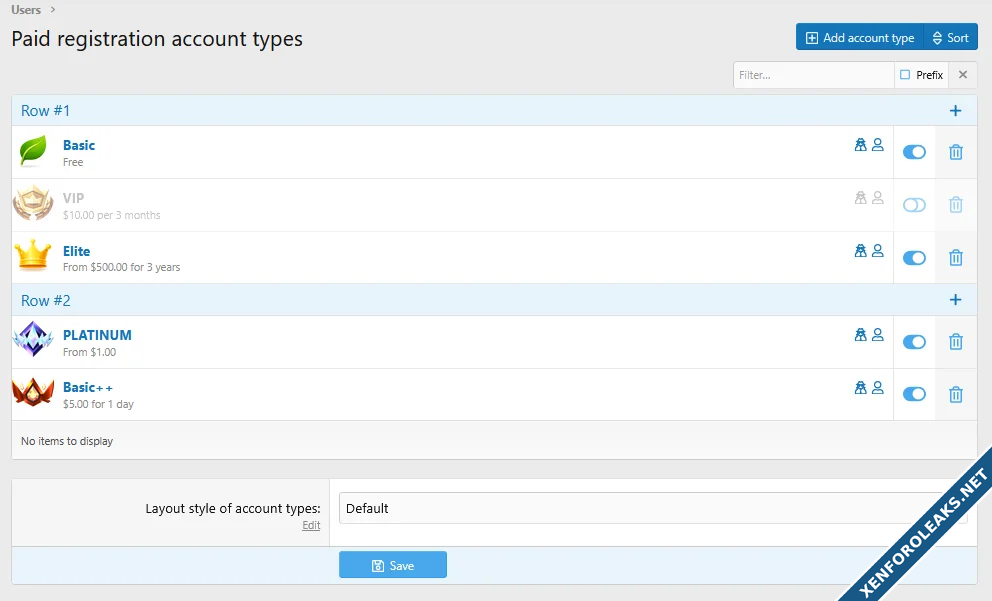Image resolution: width=992 pixels, height=601 pixels.
Task: Turn off the Basic++ toggle switch
Action: coord(914,394)
